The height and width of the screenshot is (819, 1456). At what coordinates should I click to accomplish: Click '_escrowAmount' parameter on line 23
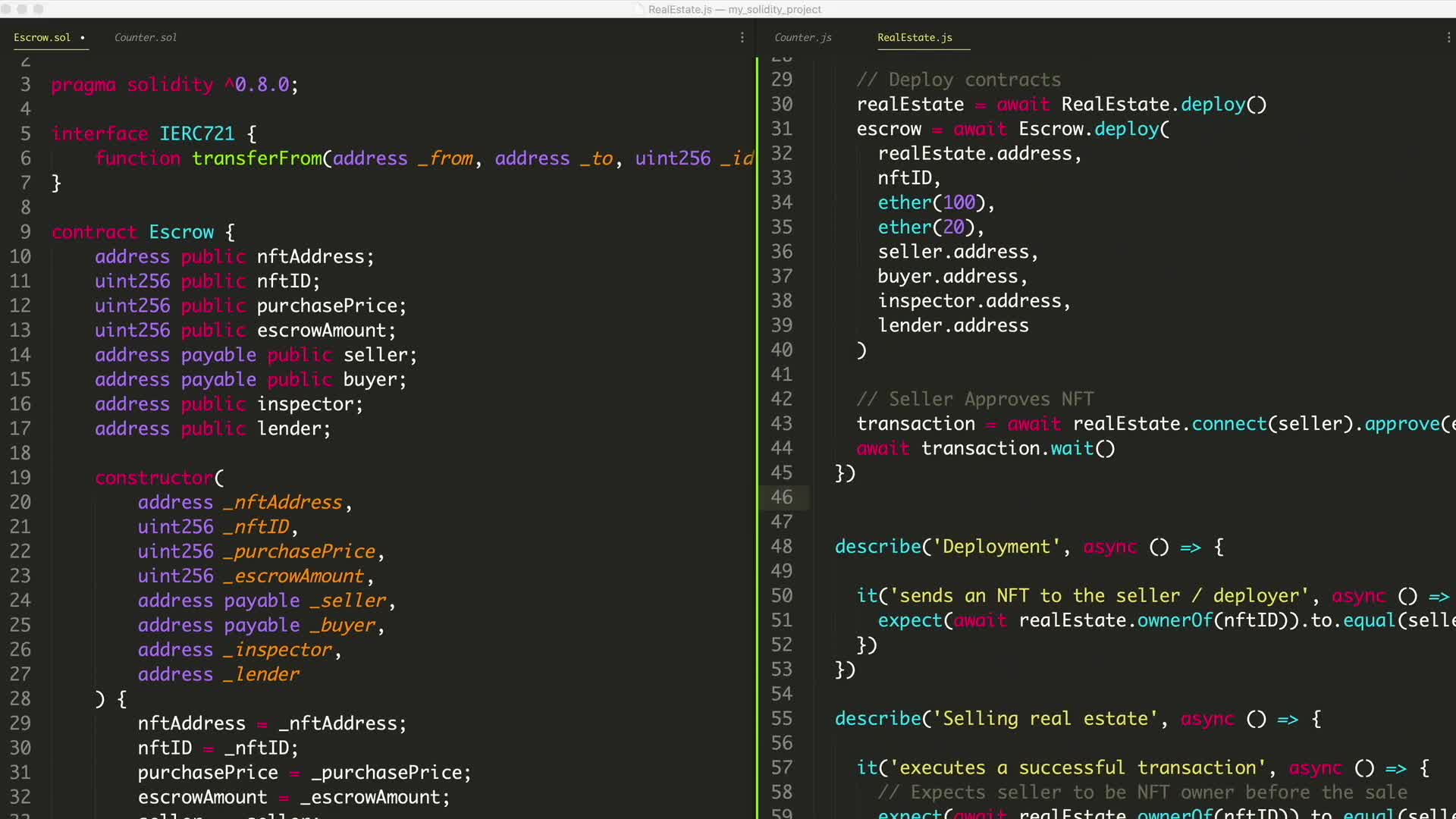point(294,576)
